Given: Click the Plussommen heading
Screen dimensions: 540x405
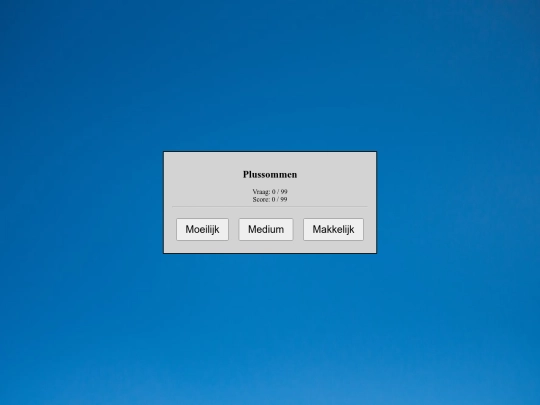Looking at the screenshot, I should 270,175.
